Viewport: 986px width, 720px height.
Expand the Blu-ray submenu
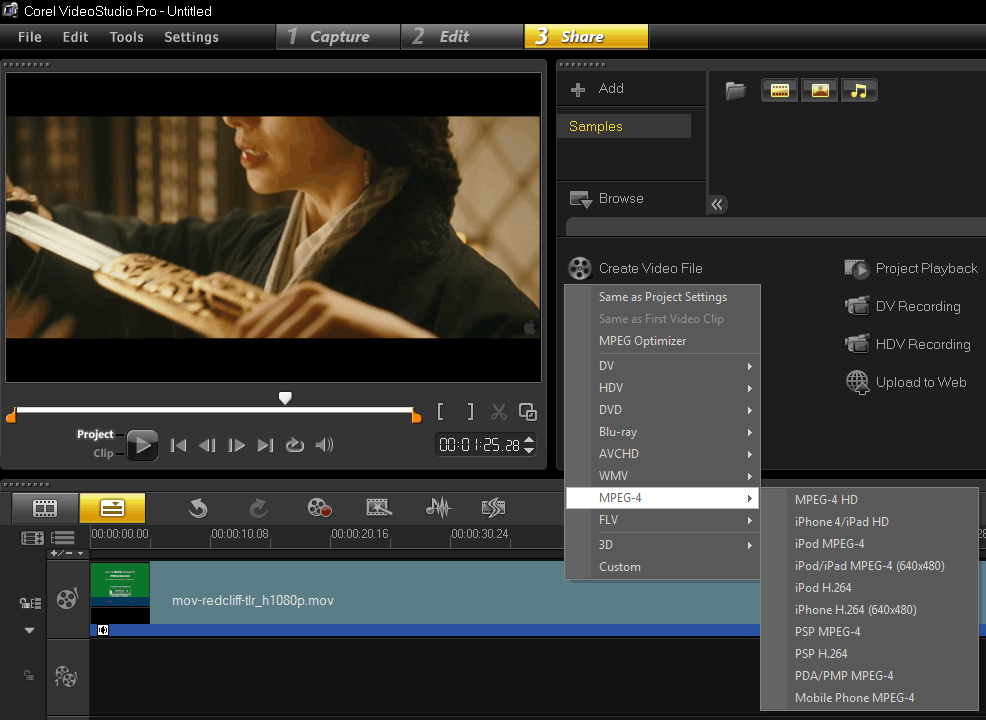click(x=663, y=432)
